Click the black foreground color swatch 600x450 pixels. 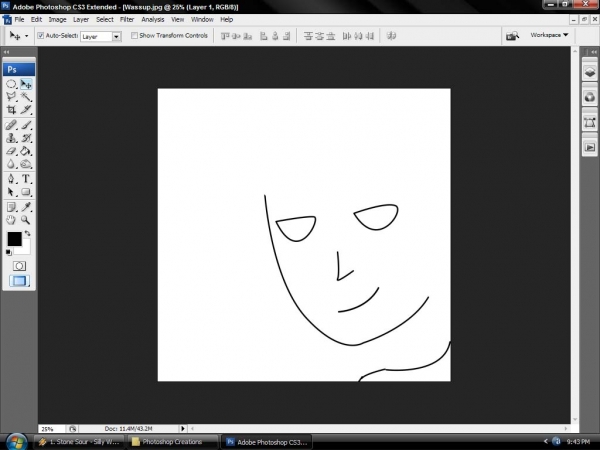click(14, 239)
